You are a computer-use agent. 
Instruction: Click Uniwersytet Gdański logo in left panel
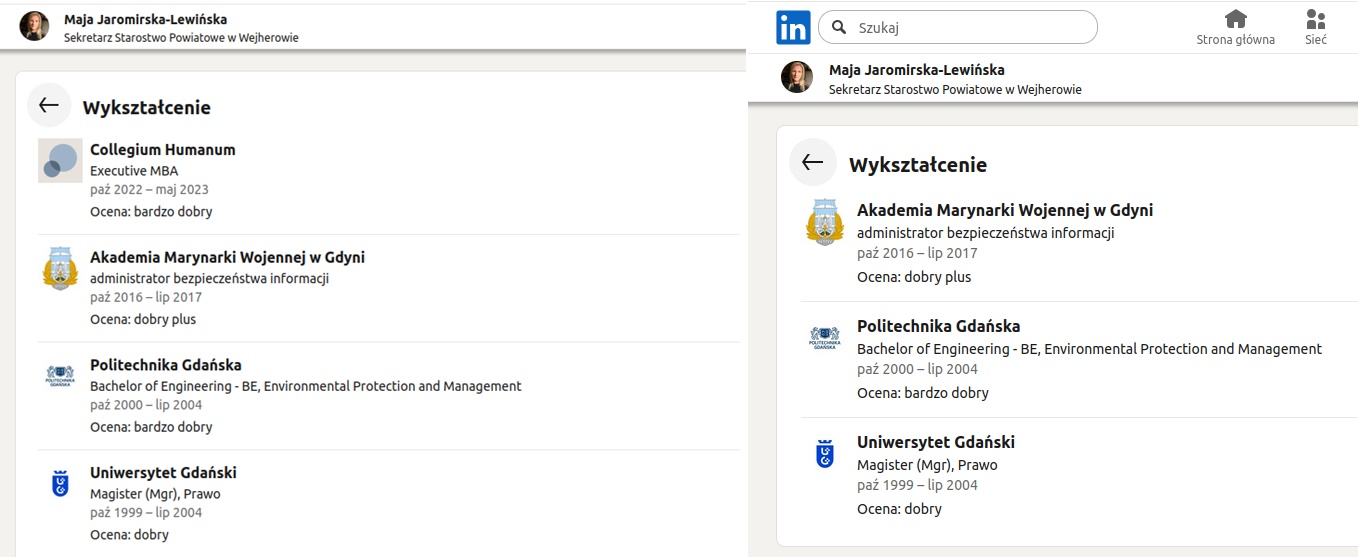click(x=60, y=484)
